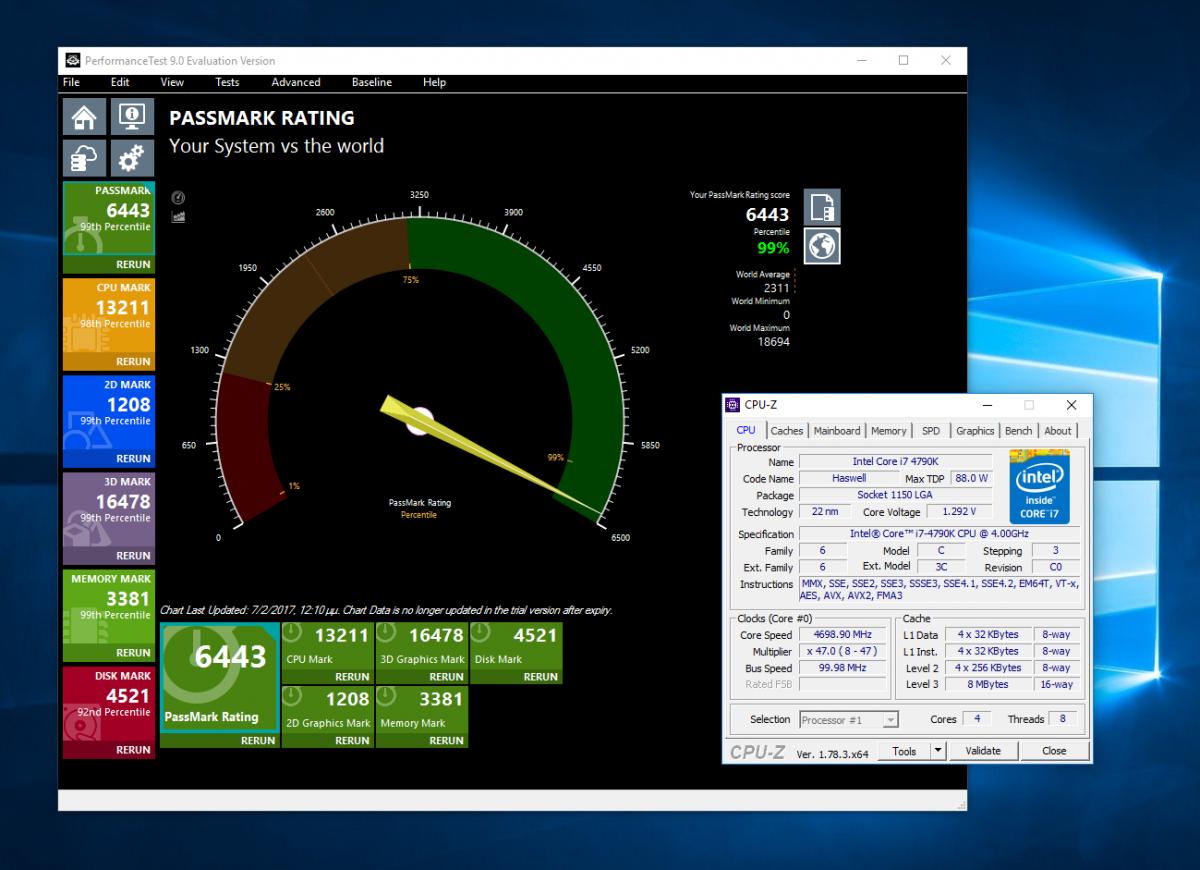Screen dimensions: 1200x870
Task: Open the Home screen icon in PerformanceTest
Action: coord(85,117)
